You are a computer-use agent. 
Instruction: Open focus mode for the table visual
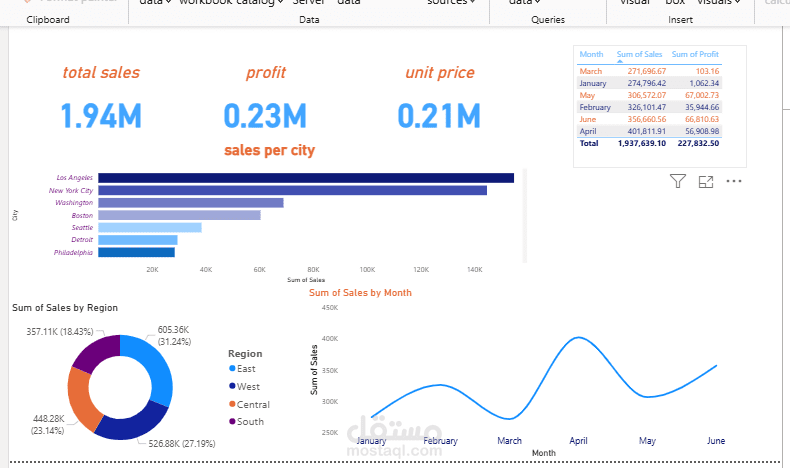[x=706, y=181]
